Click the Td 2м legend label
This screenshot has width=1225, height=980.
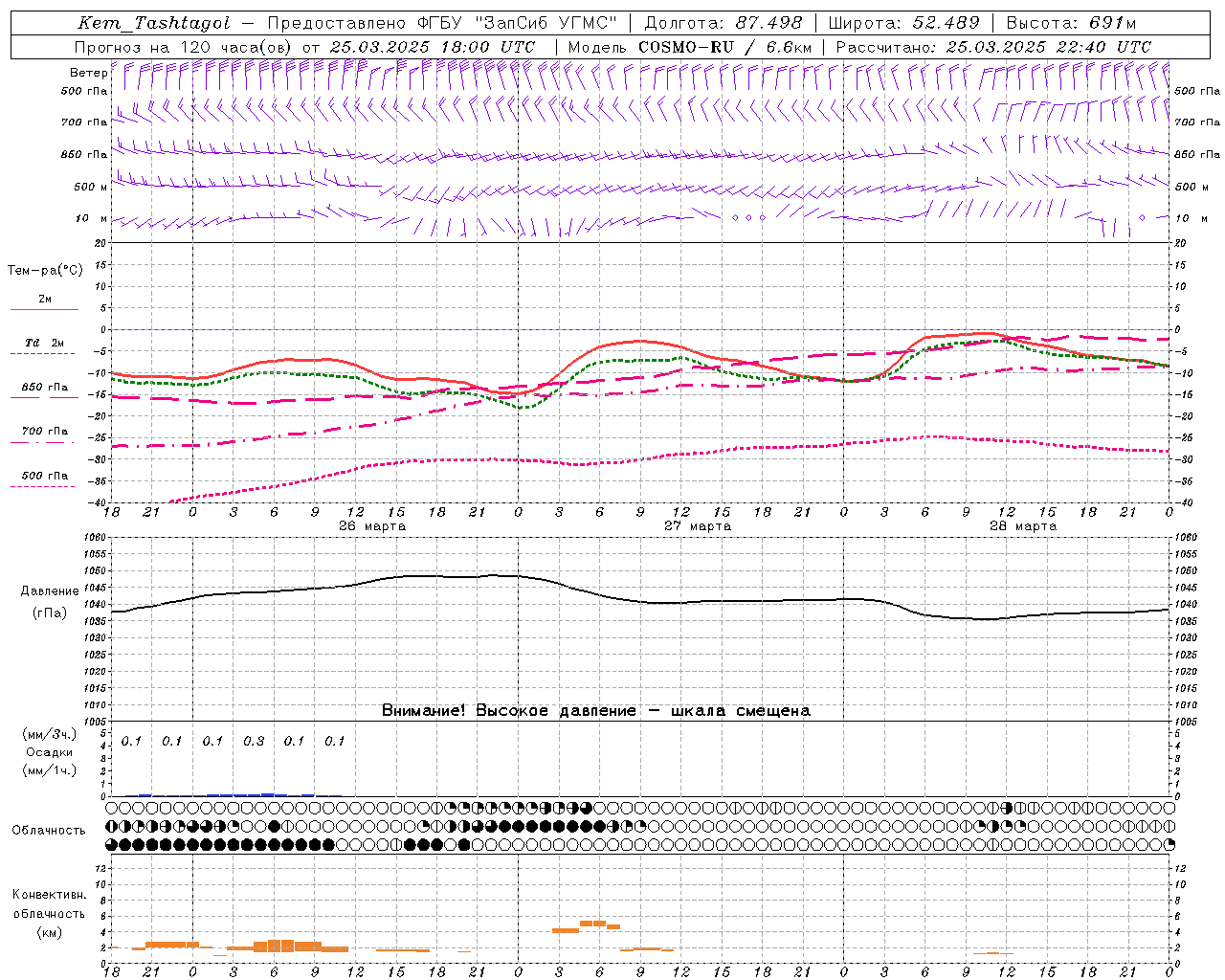45,343
